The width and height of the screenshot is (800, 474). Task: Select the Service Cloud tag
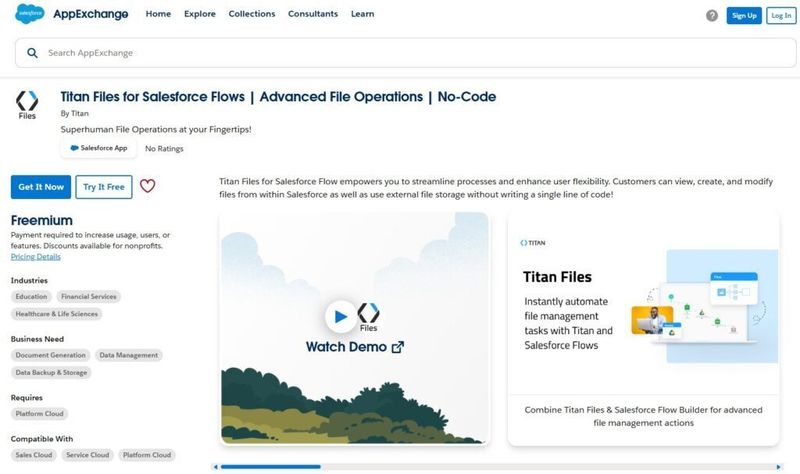[x=88, y=455]
